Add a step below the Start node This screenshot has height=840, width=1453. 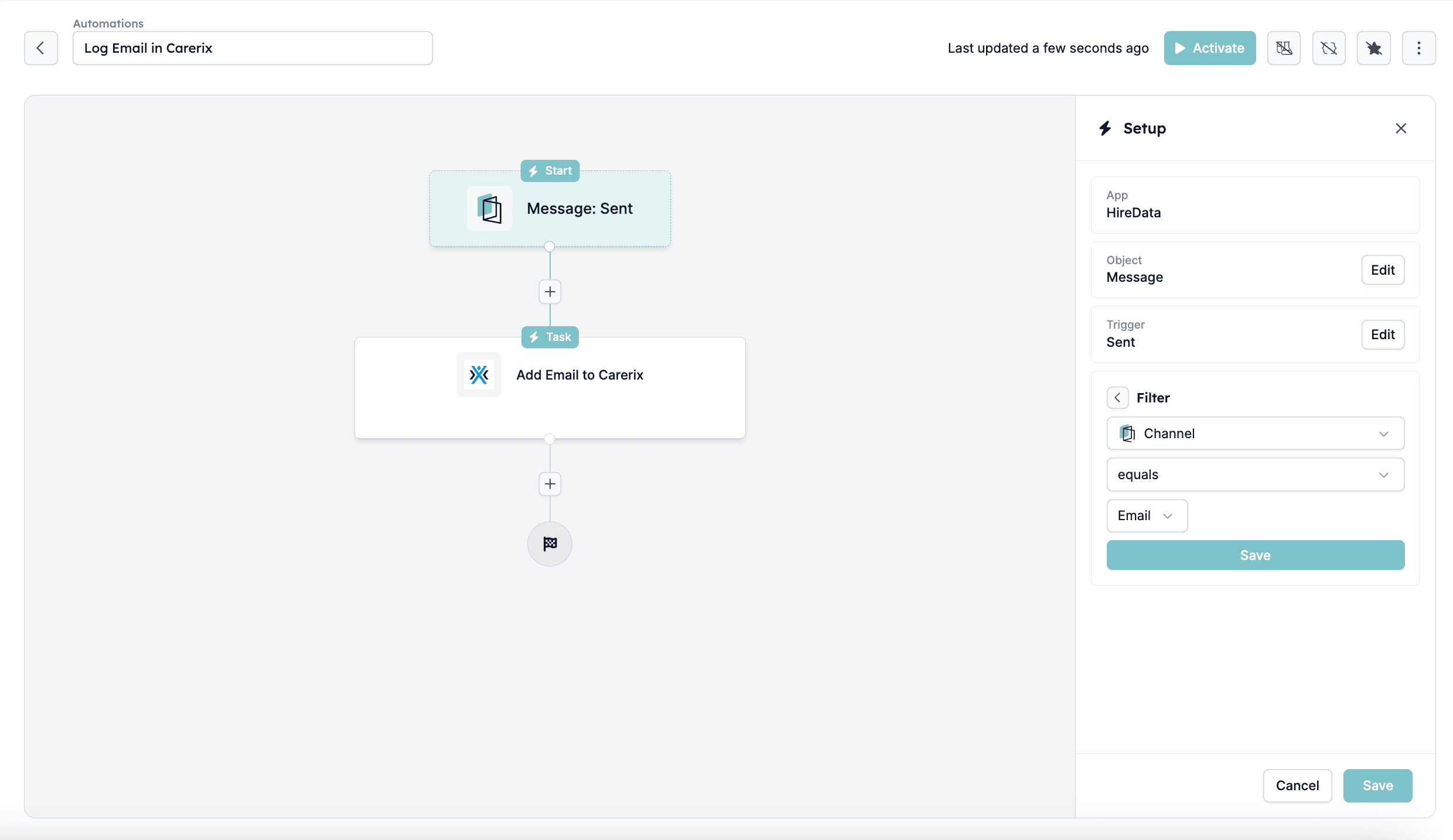(550, 292)
